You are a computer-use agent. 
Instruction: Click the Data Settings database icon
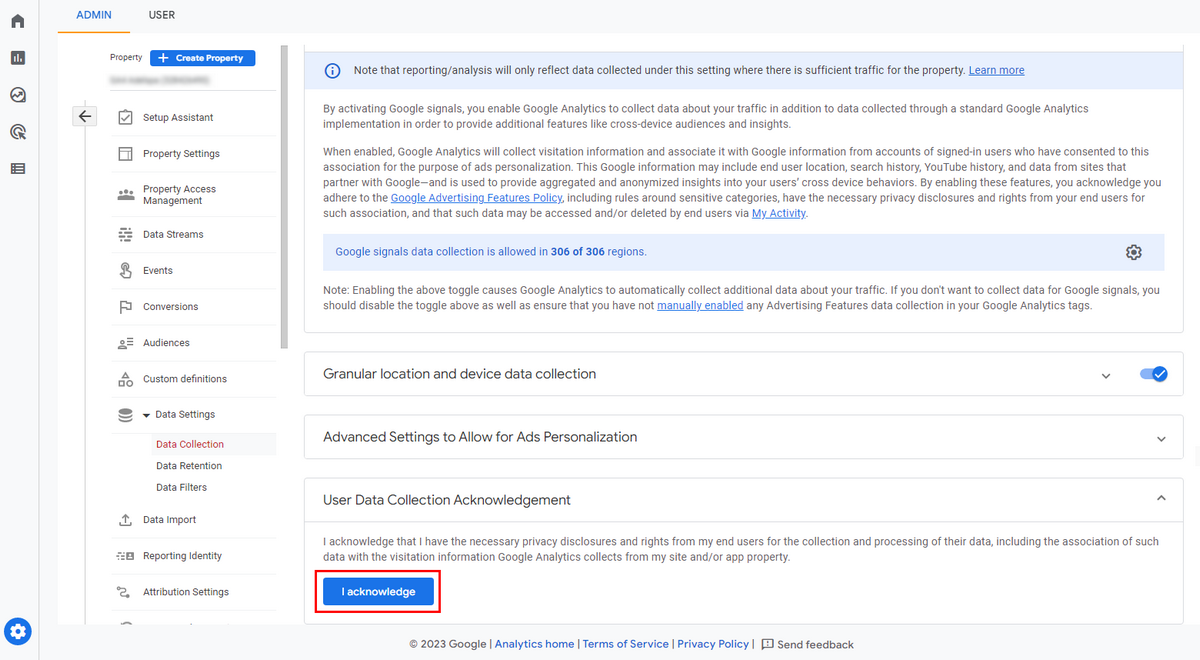click(125, 414)
